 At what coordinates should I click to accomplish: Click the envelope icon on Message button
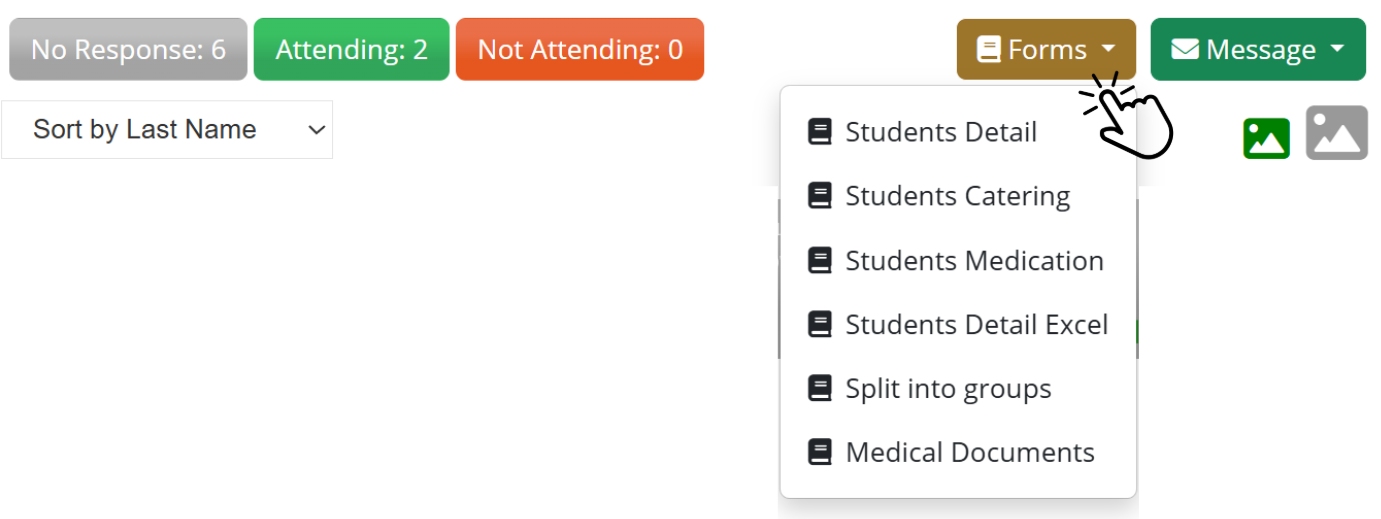(1185, 49)
